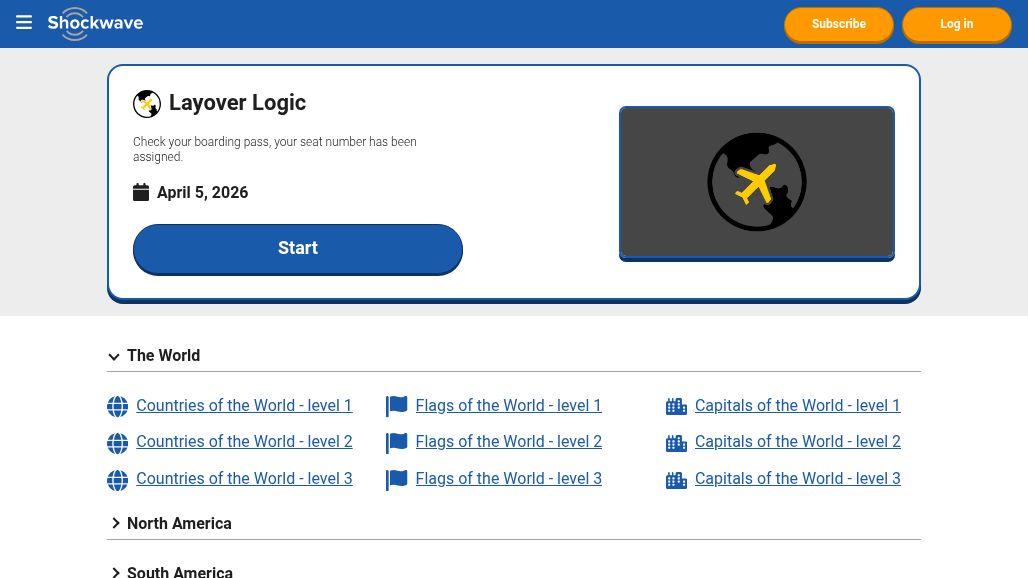Viewport: 1028px width, 578px height.
Task: Click the Shockwave logo
Action: coord(96,23)
